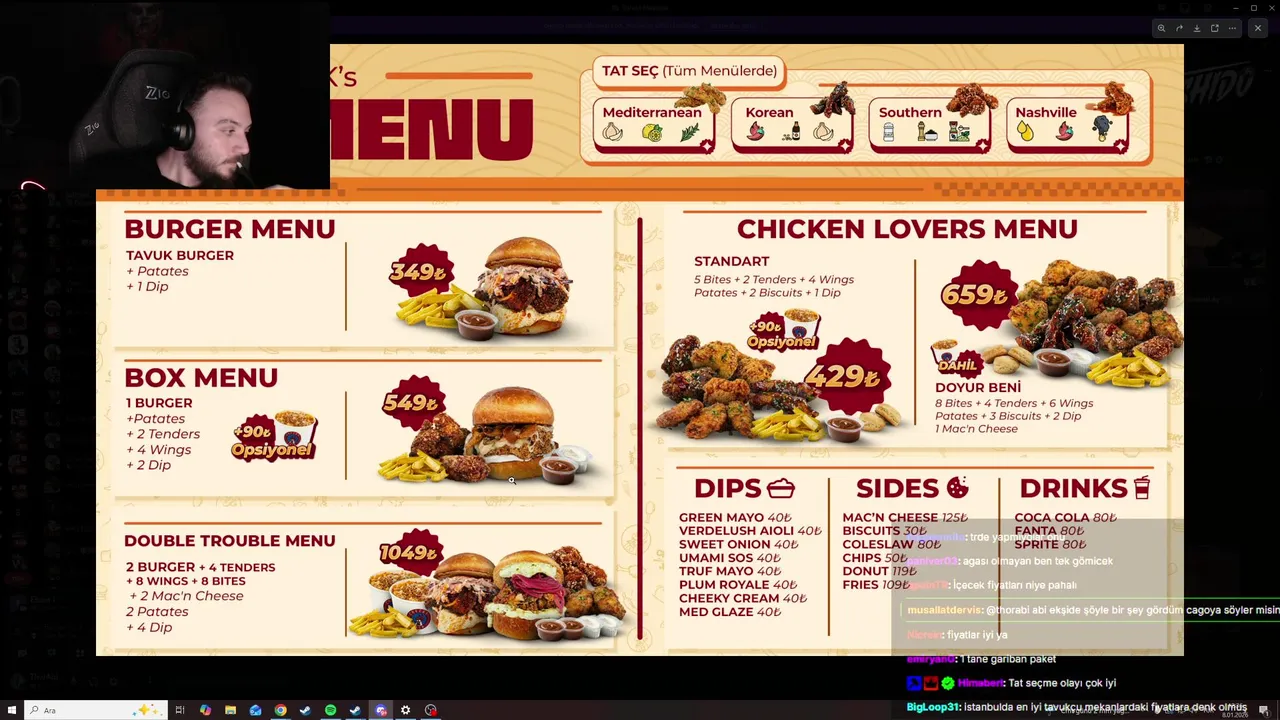Click the 429₺ price badge
Screen dimensions: 1280x720
pos(849,376)
